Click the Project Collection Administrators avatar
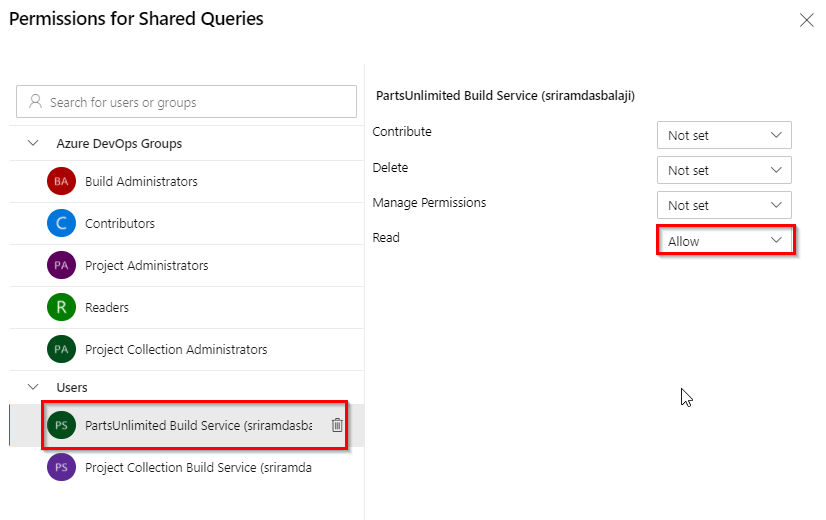Image resolution: width=826 pixels, height=520 pixels. pyautogui.click(x=61, y=349)
